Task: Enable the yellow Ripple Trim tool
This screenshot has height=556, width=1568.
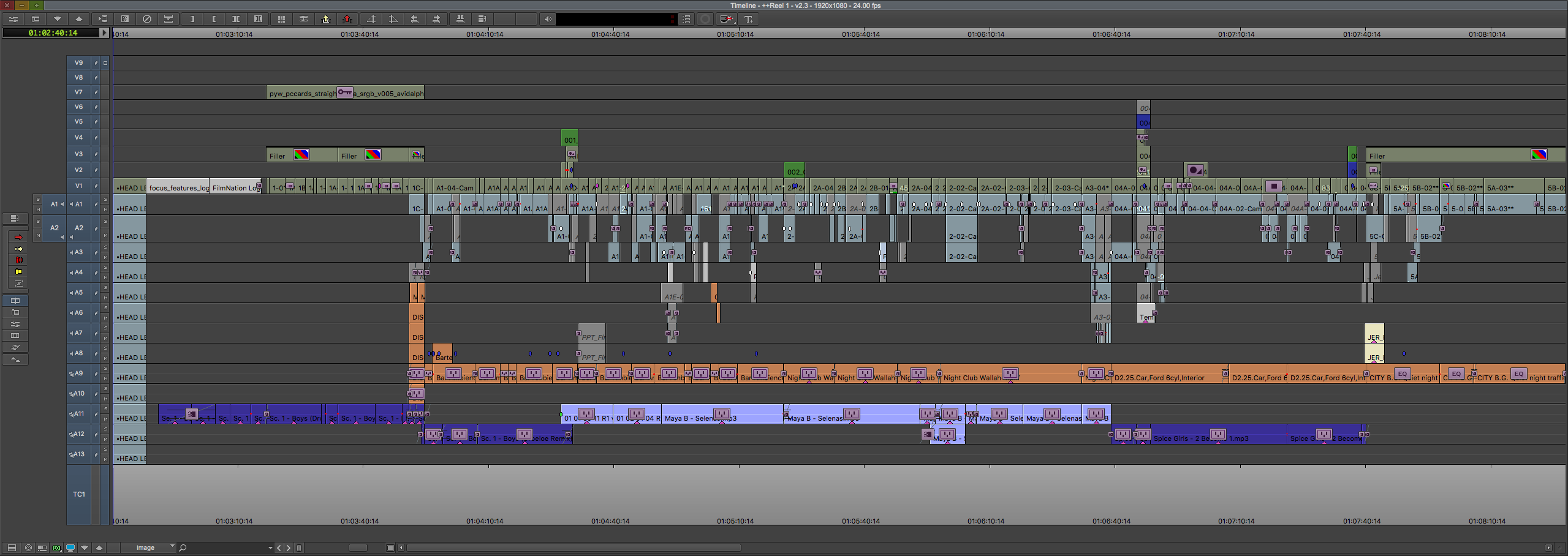Action: pyautogui.click(x=18, y=272)
